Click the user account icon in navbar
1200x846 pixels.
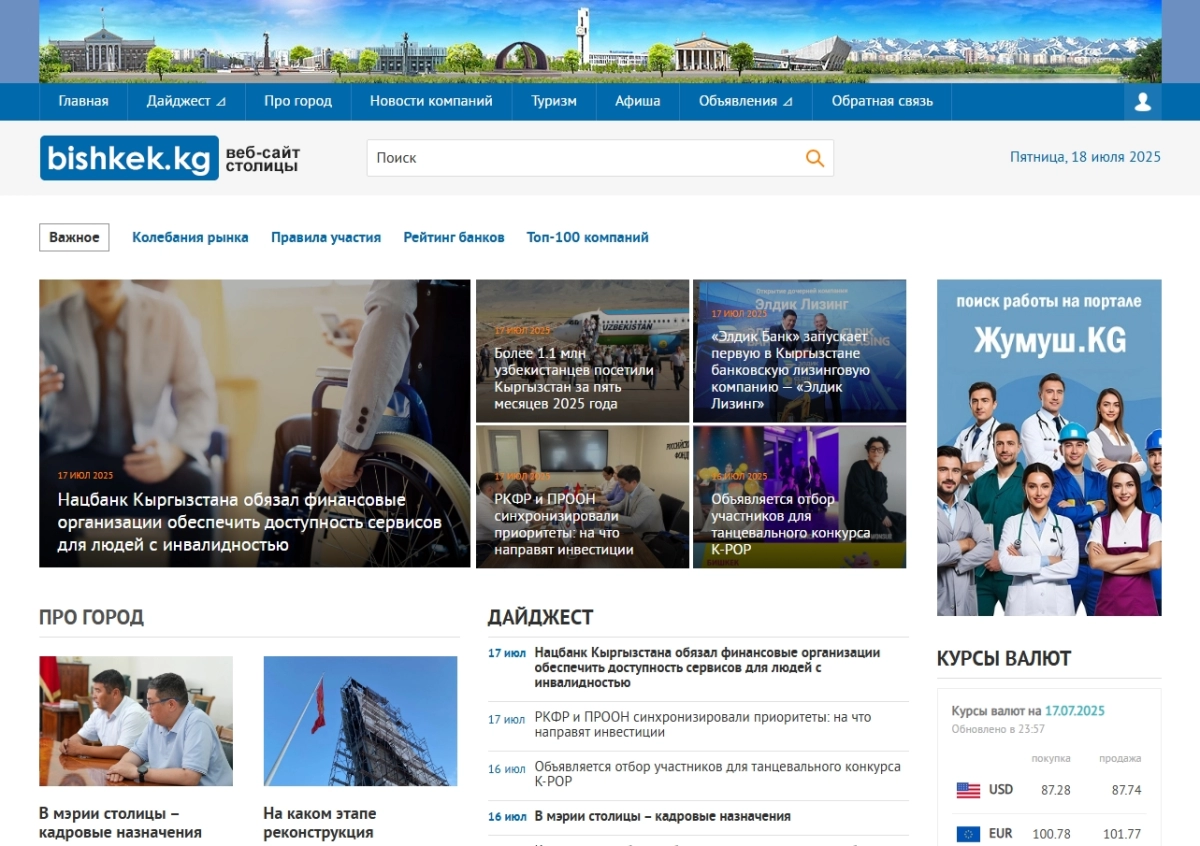(1143, 101)
